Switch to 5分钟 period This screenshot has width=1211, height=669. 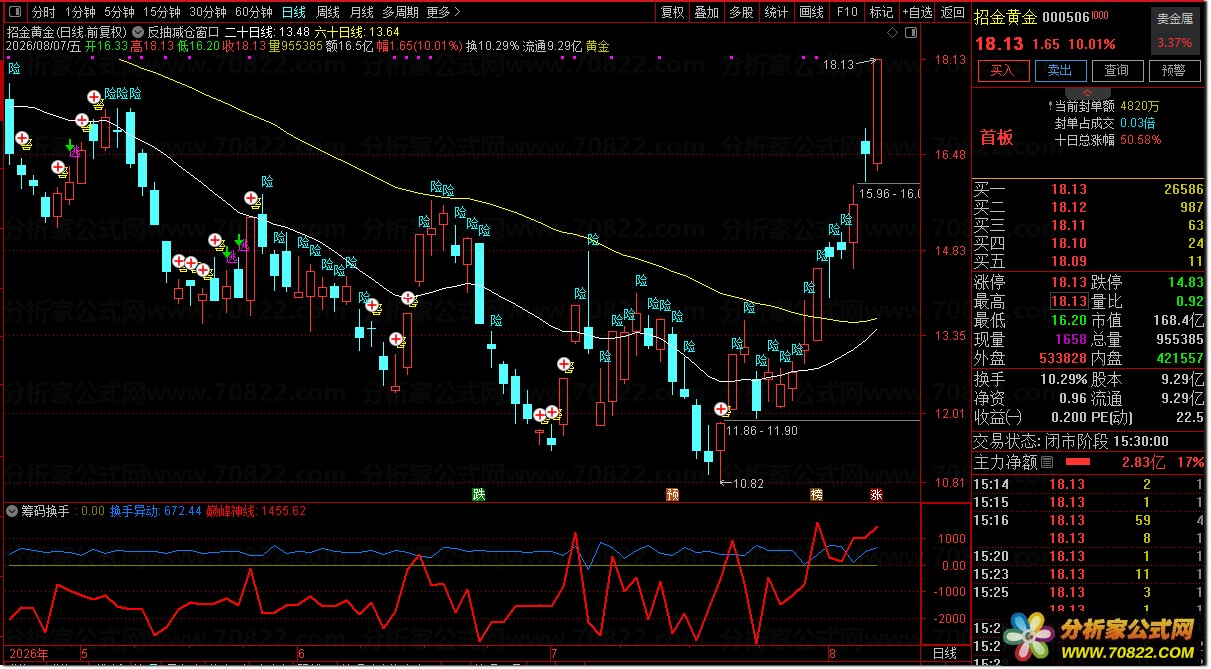pos(119,13)
